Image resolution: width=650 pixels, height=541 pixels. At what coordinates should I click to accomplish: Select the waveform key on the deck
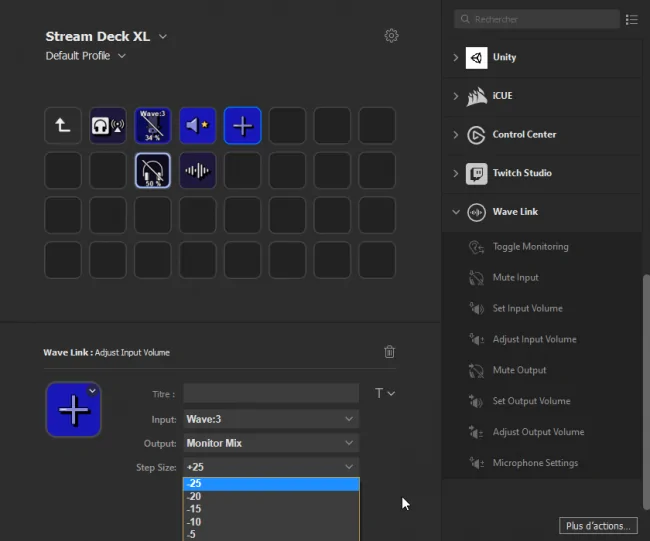pyautogui.click(x=198, y=170)
